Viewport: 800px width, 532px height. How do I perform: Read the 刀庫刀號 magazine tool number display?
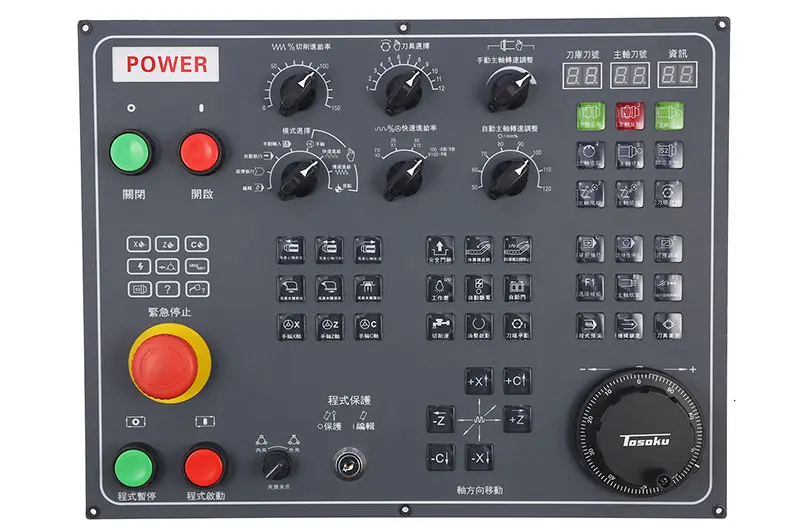[x=582, y=75]
